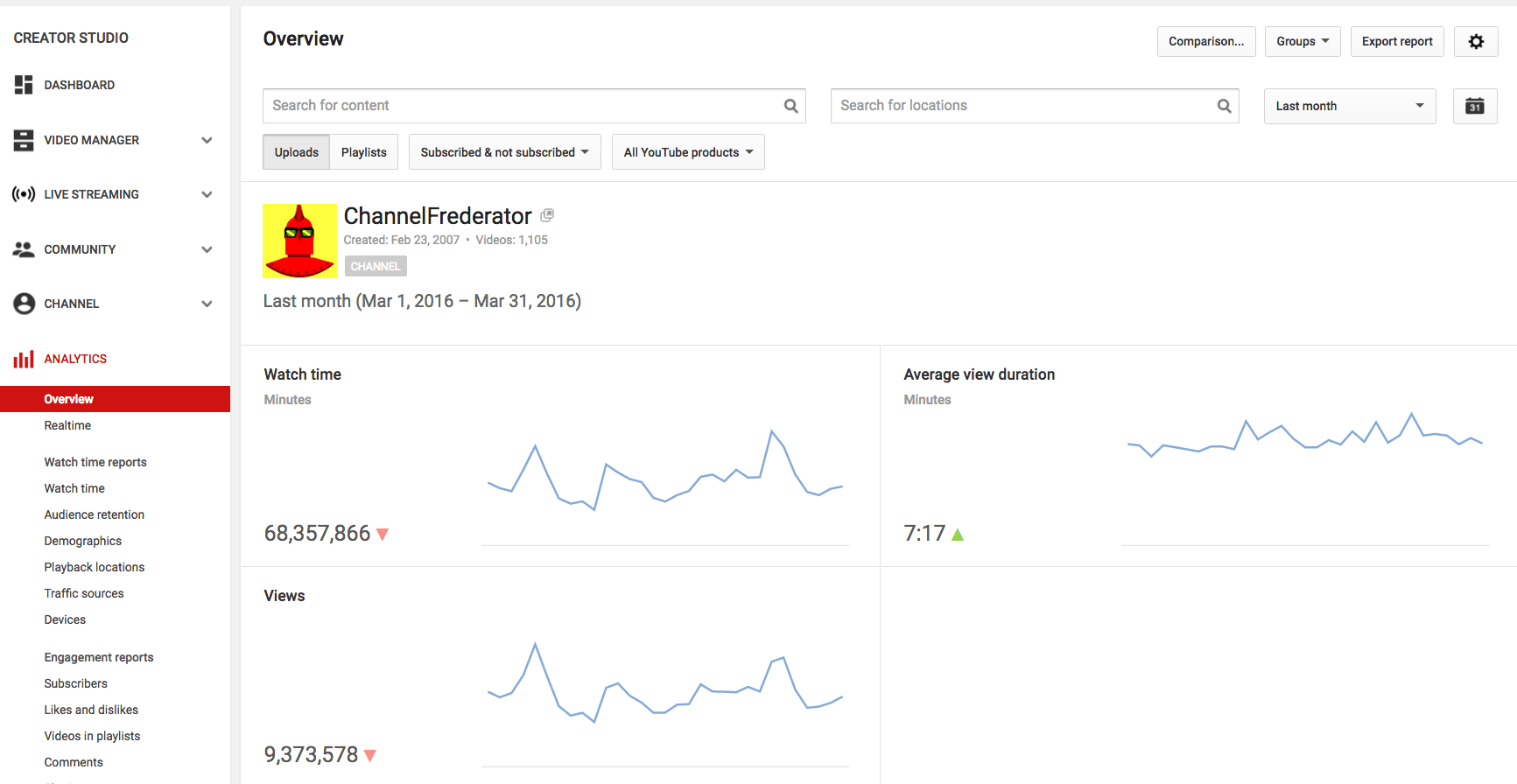Open the Groups dropdown
Screen dimensions: 1517x784
click(1303, 41)
